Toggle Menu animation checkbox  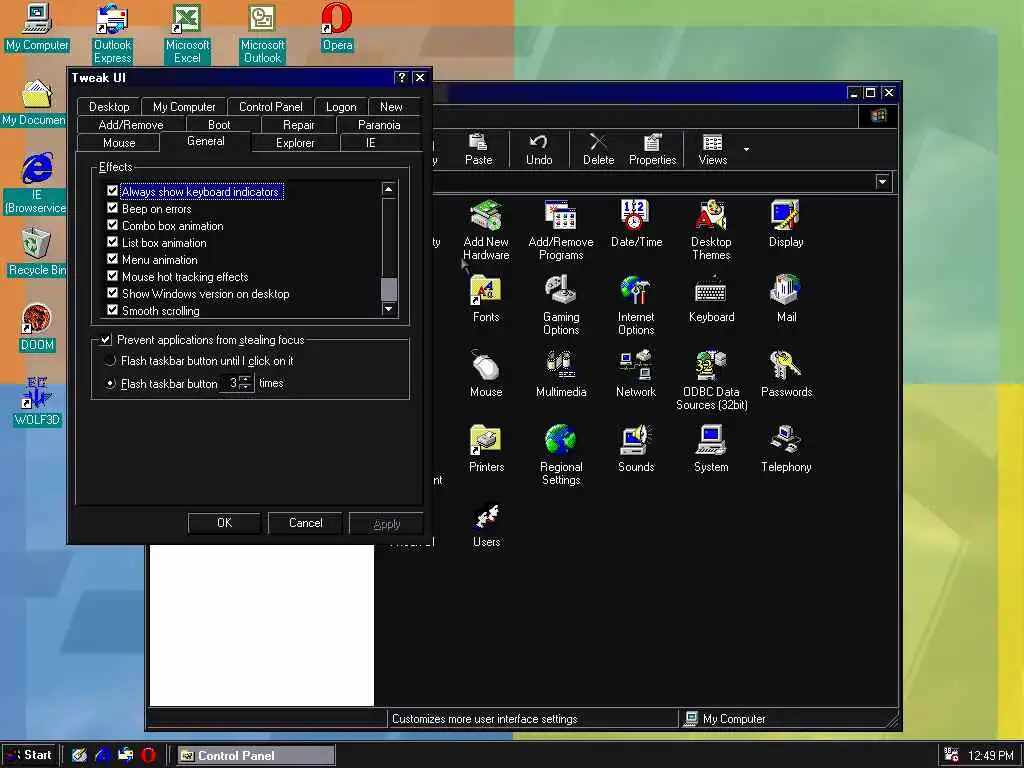coord(112,259)
